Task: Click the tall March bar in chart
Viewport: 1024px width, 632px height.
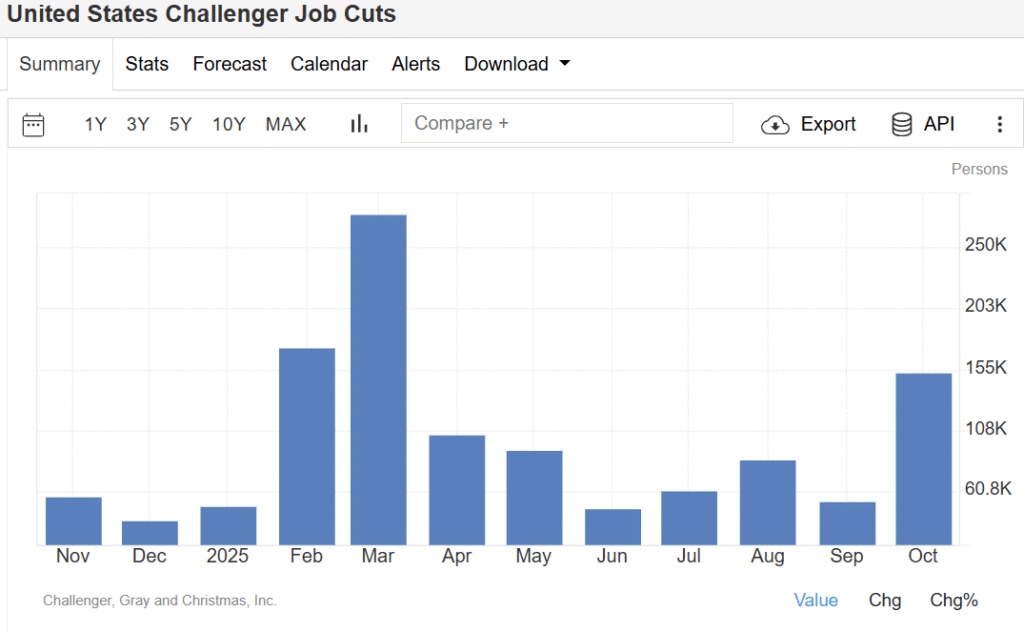Action: tap(379, 380)
